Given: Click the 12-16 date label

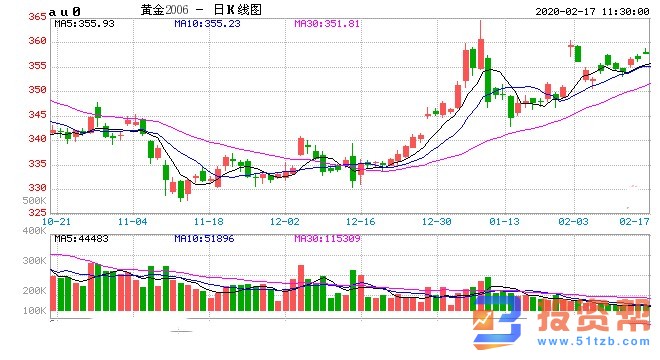Looking at the screenshot, I should coord(361,221).
